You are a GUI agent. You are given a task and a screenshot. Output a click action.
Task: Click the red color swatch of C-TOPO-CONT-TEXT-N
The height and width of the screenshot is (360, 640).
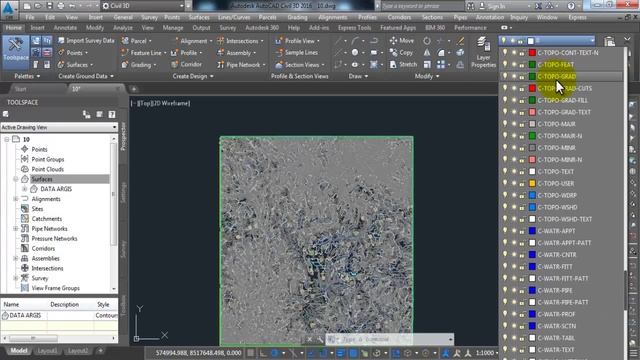[532, 53]
